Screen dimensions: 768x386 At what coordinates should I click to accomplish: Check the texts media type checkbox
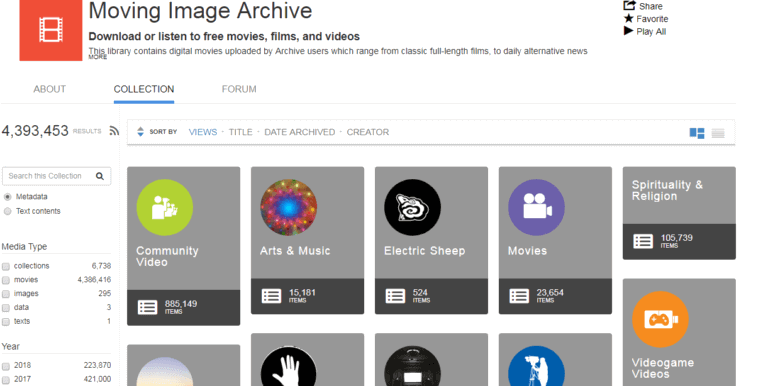pos(6,322)
